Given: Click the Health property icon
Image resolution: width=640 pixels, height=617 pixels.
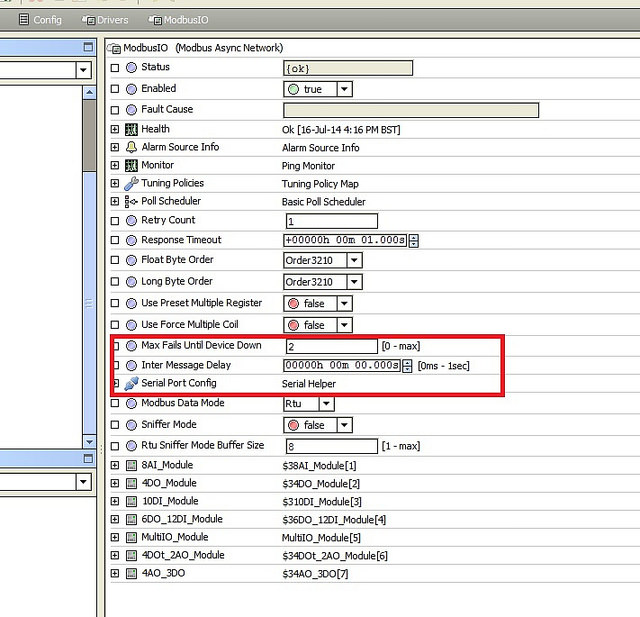Looking at the screenshot, I should pos(131,129).
